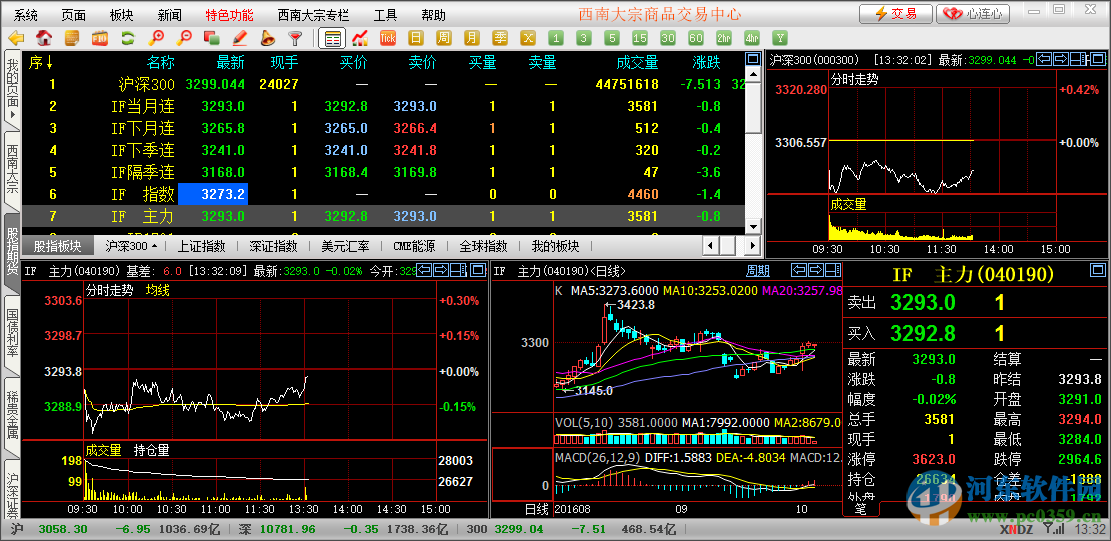Select the 3-minute period icon
1111x541 pixels.
click(x=584, y=38)
